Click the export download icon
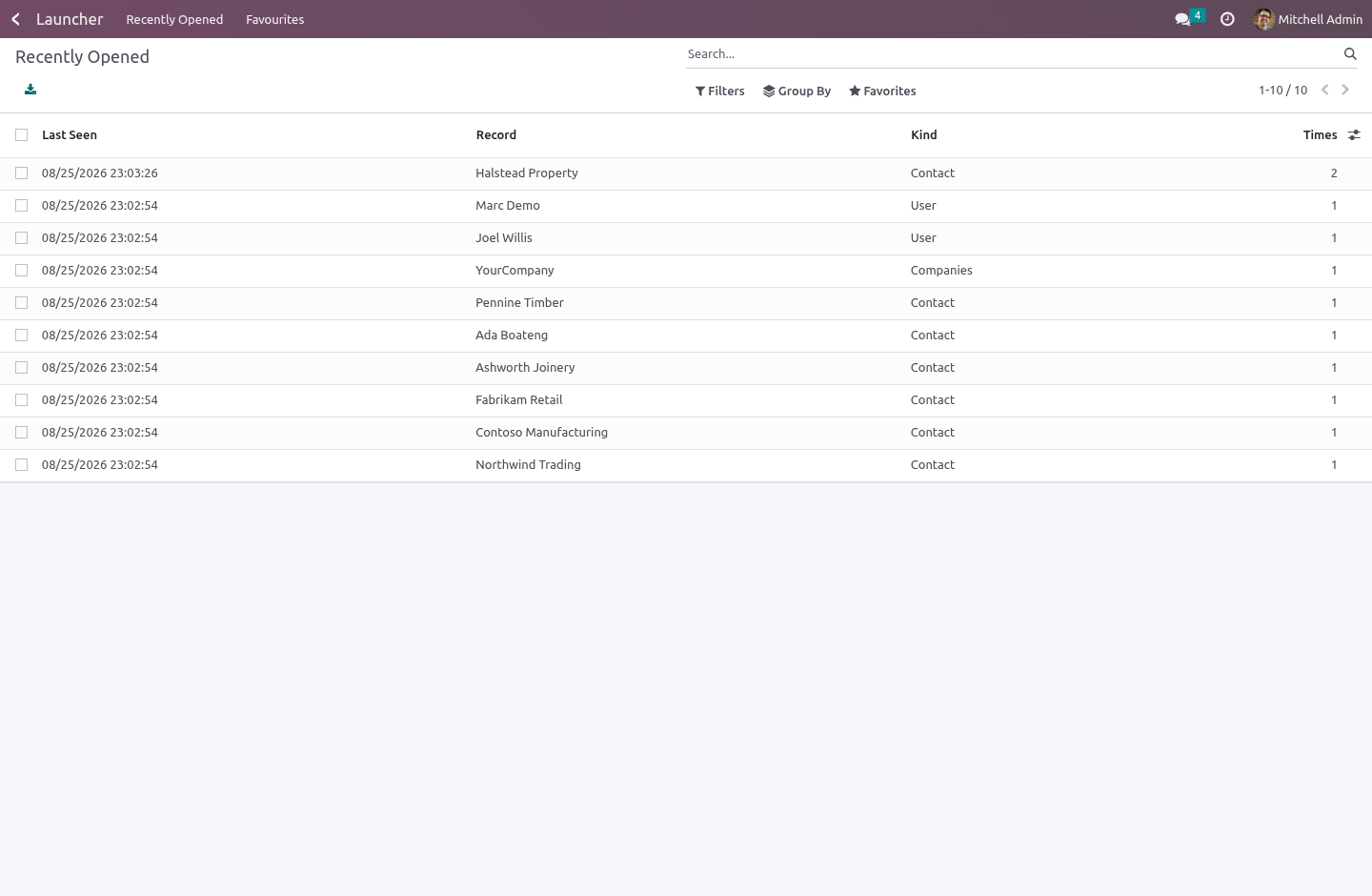Viewport: 1372px width, 896px height. [x=30, y=90]
